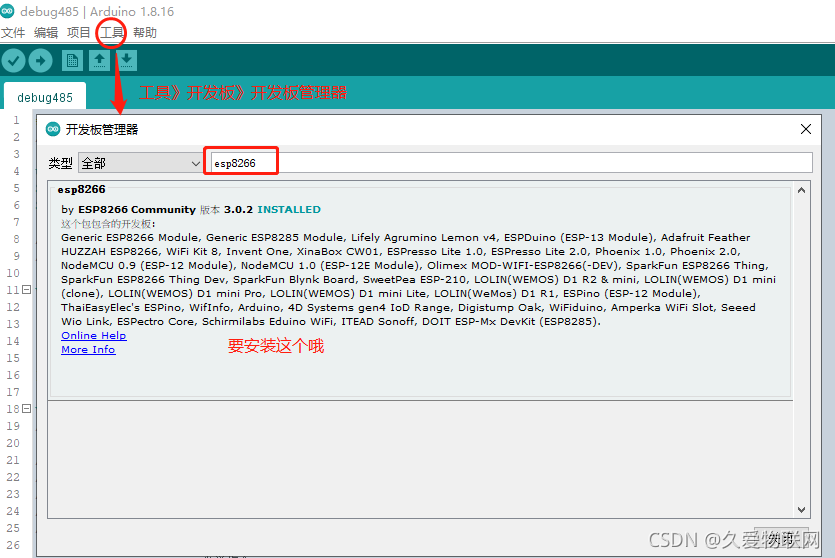Click line number 24 in the editor gutter
The width and height of the screenshot is (835, 558).
point(13,511)
